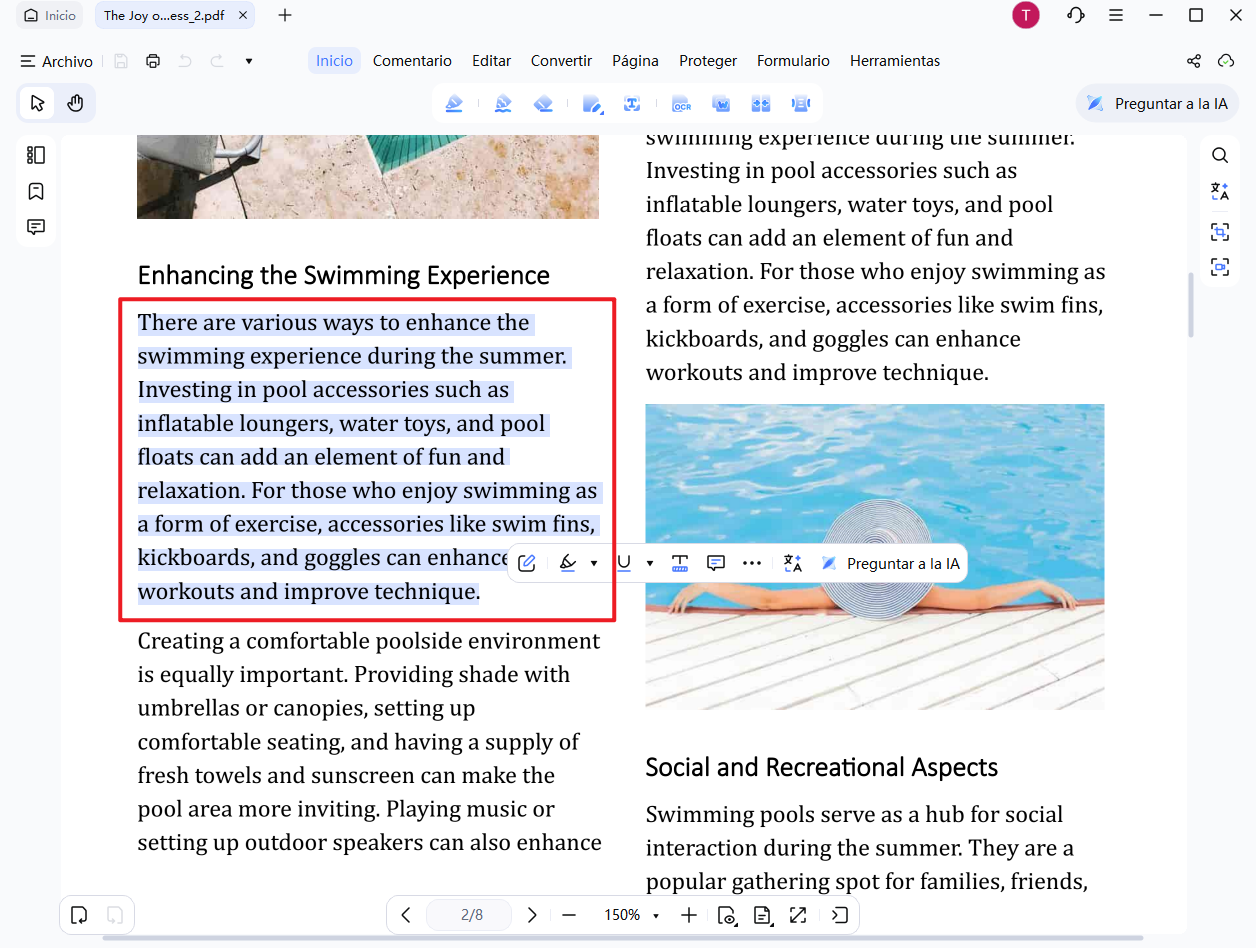Click the search magnifier icon
The width and height of the screenshot is (1256, 948).
[x=1220, y=155]
